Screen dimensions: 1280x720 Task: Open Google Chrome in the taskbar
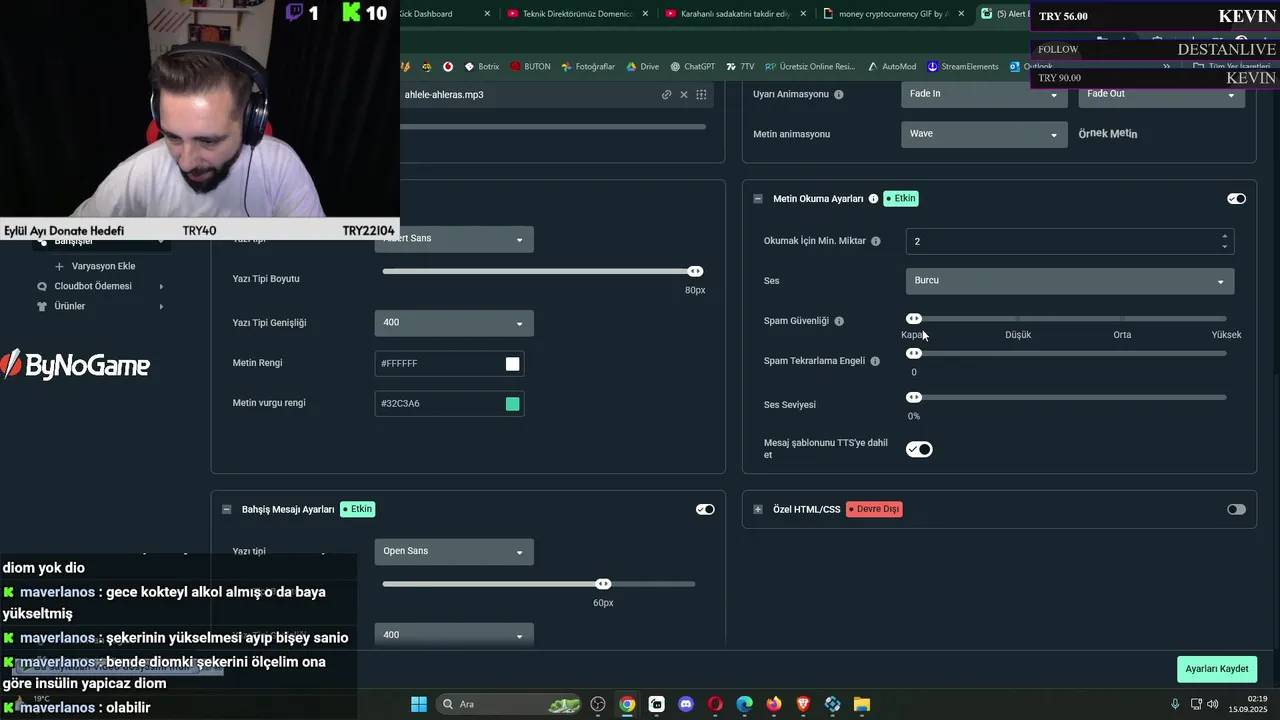click(627, 704)
